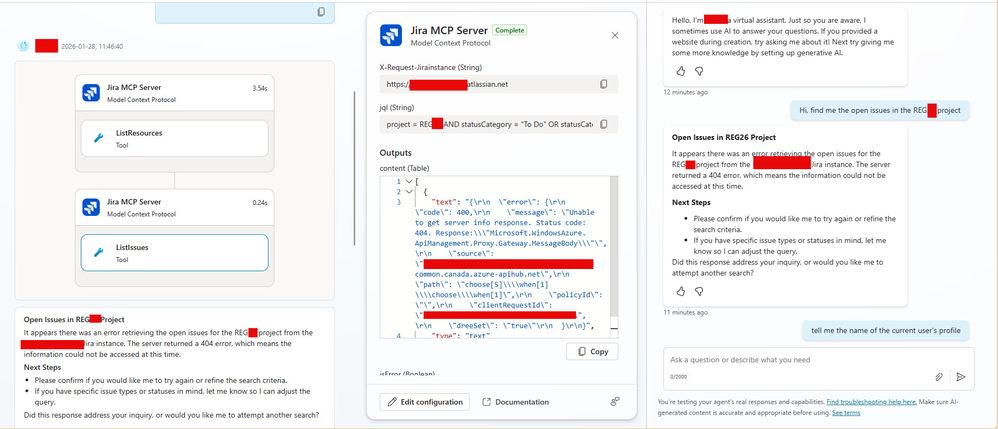Click Jira icon of 3.54s server card
This screenshot has width=998, height=429.
(x=91, y=93)
